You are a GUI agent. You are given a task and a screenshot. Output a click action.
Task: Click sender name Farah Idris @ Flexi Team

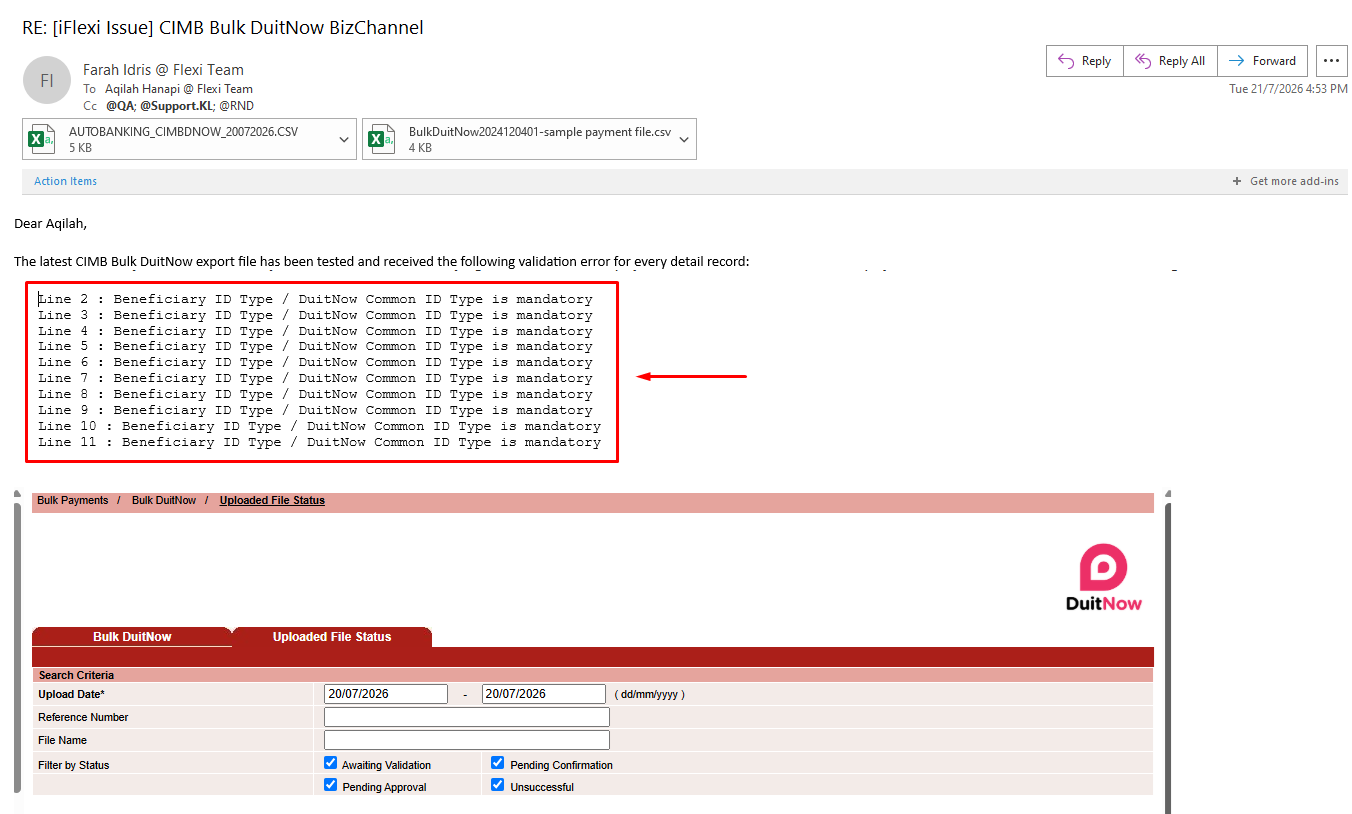163,70
